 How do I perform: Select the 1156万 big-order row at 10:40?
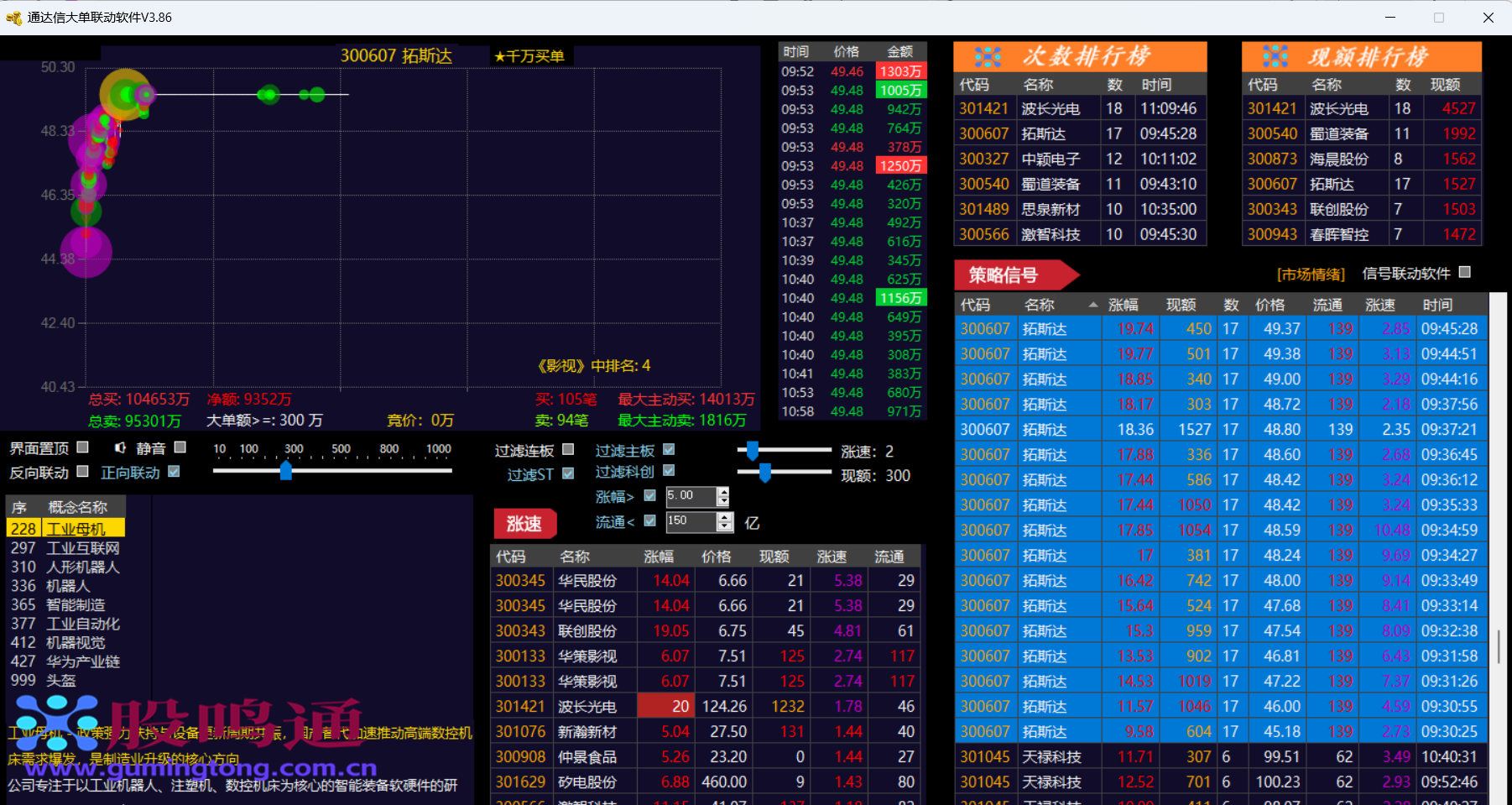click(x=852, y=298)
